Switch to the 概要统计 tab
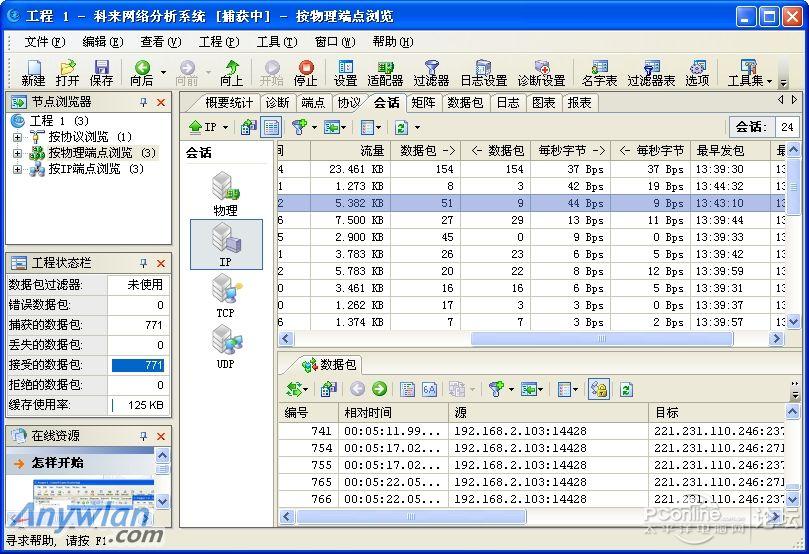This screenshot has height=554, width=809. (229, 103)
